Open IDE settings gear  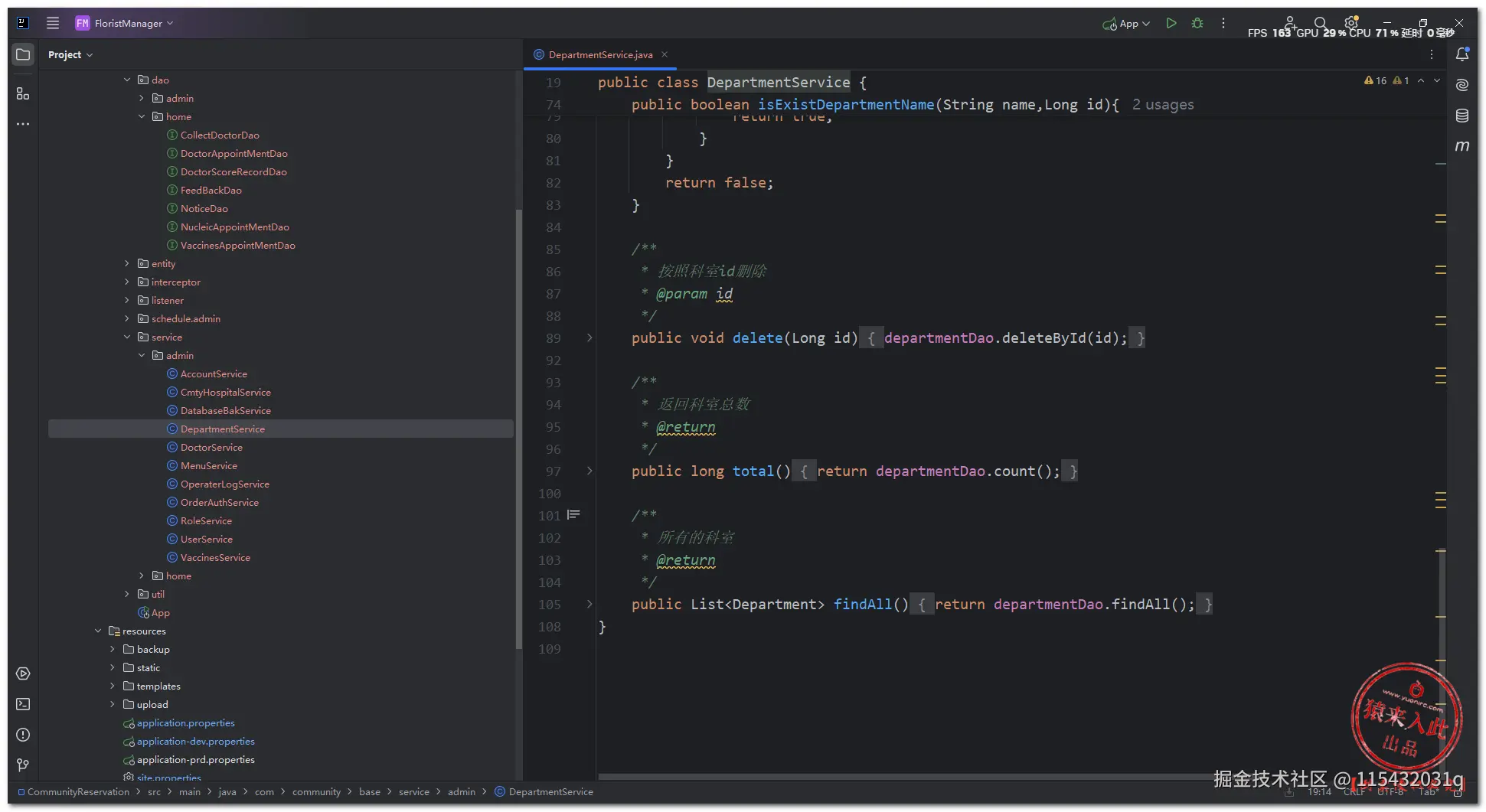pyautogui.click(x=1351, y=23)
